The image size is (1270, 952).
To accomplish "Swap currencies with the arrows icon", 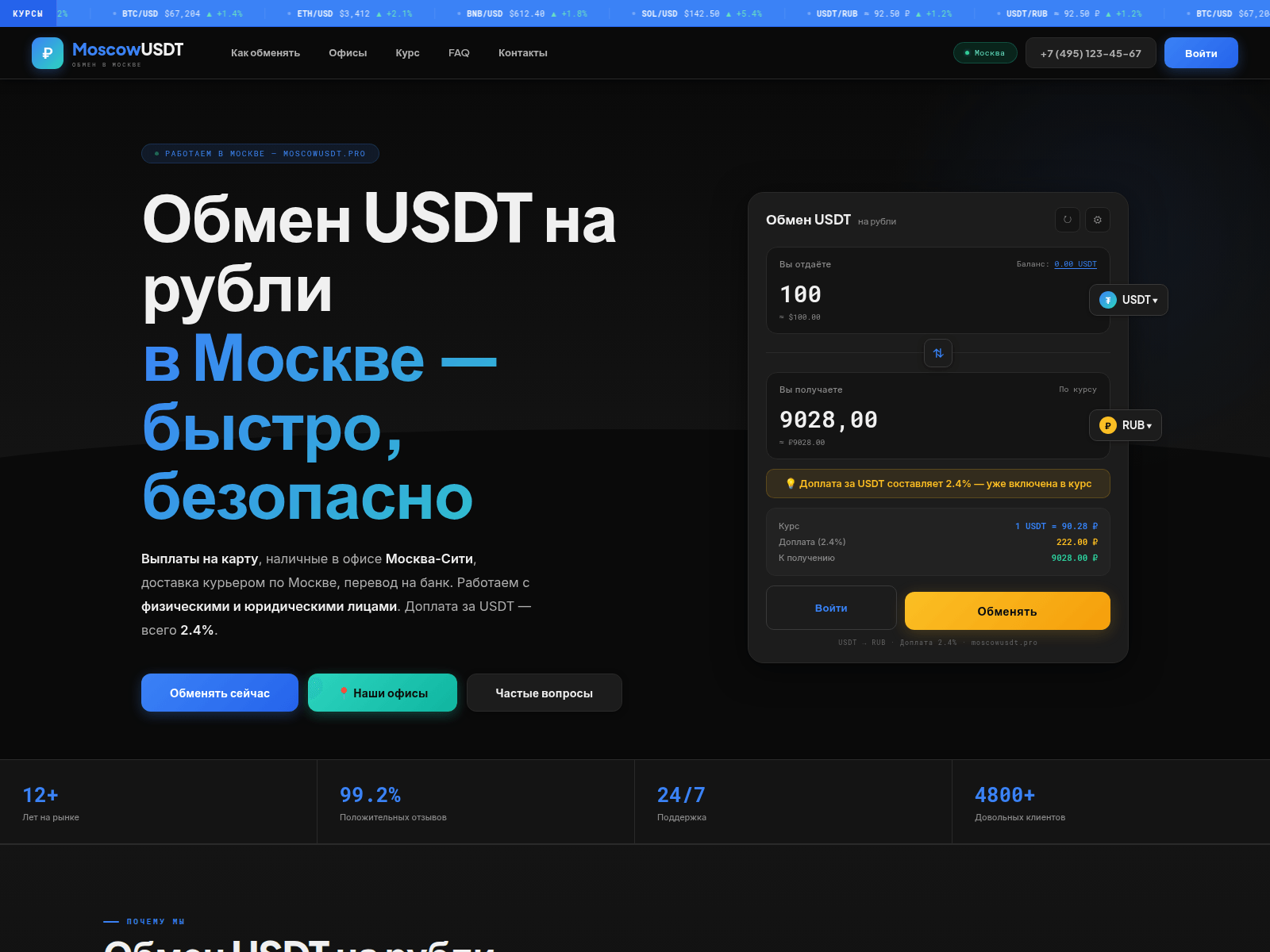I will pyautogui.click(x=938, y=353).
